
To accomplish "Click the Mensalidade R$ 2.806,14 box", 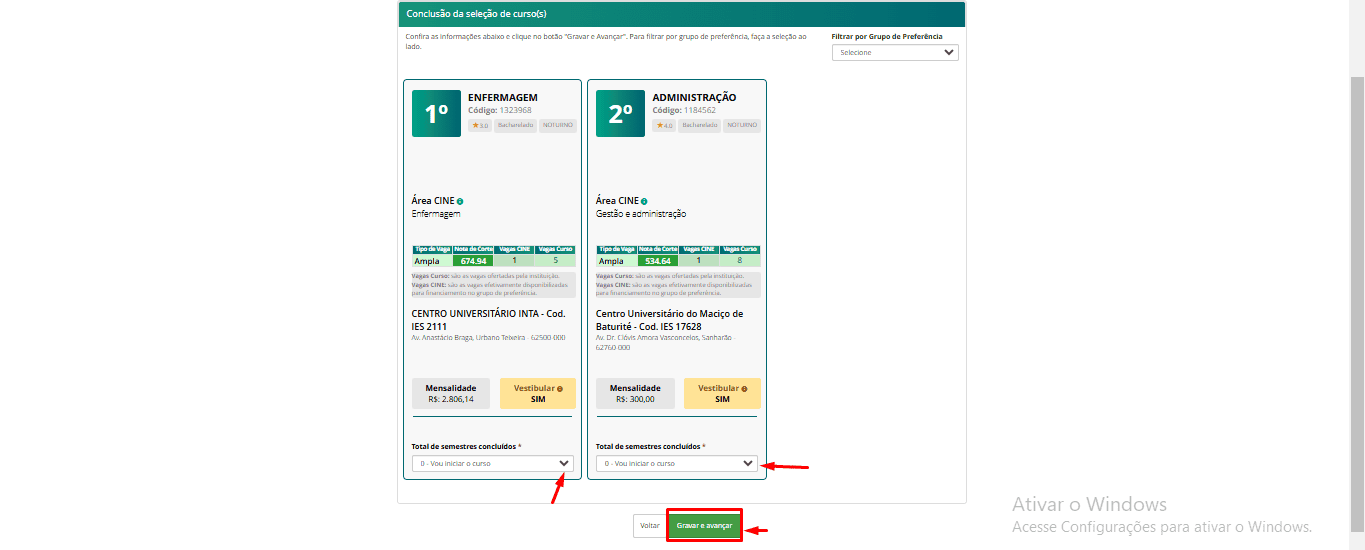I will click(451, 393).
